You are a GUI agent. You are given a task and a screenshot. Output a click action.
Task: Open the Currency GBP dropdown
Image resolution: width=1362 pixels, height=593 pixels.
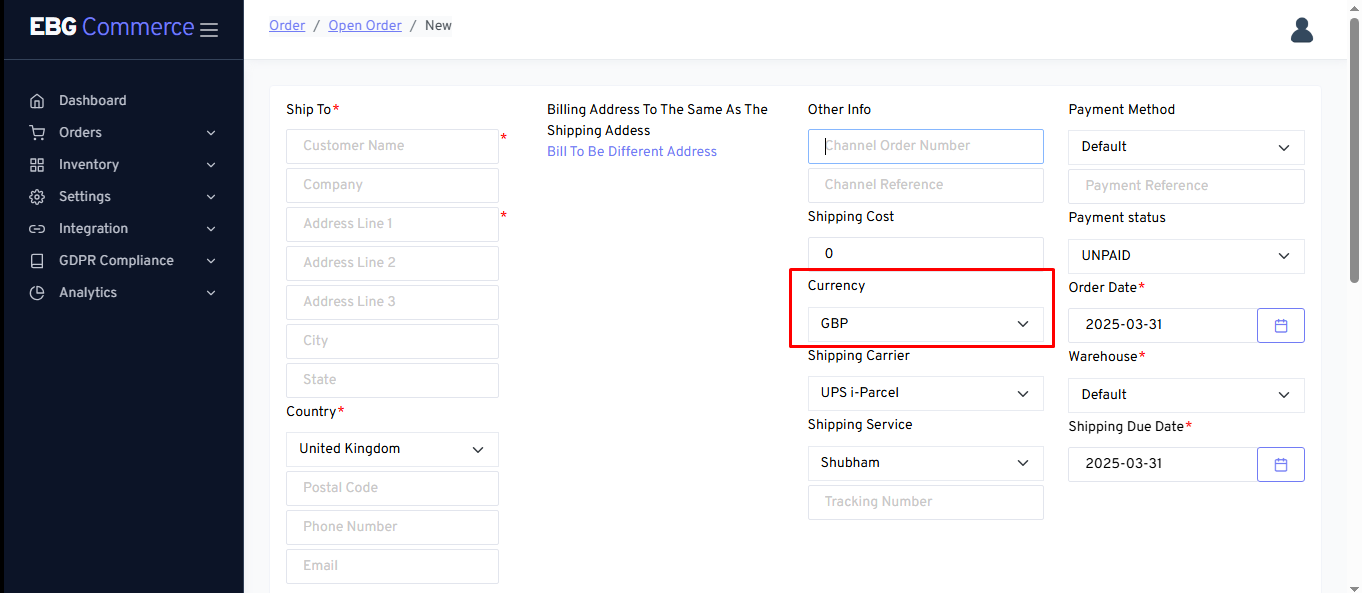[x=925, y=324]
